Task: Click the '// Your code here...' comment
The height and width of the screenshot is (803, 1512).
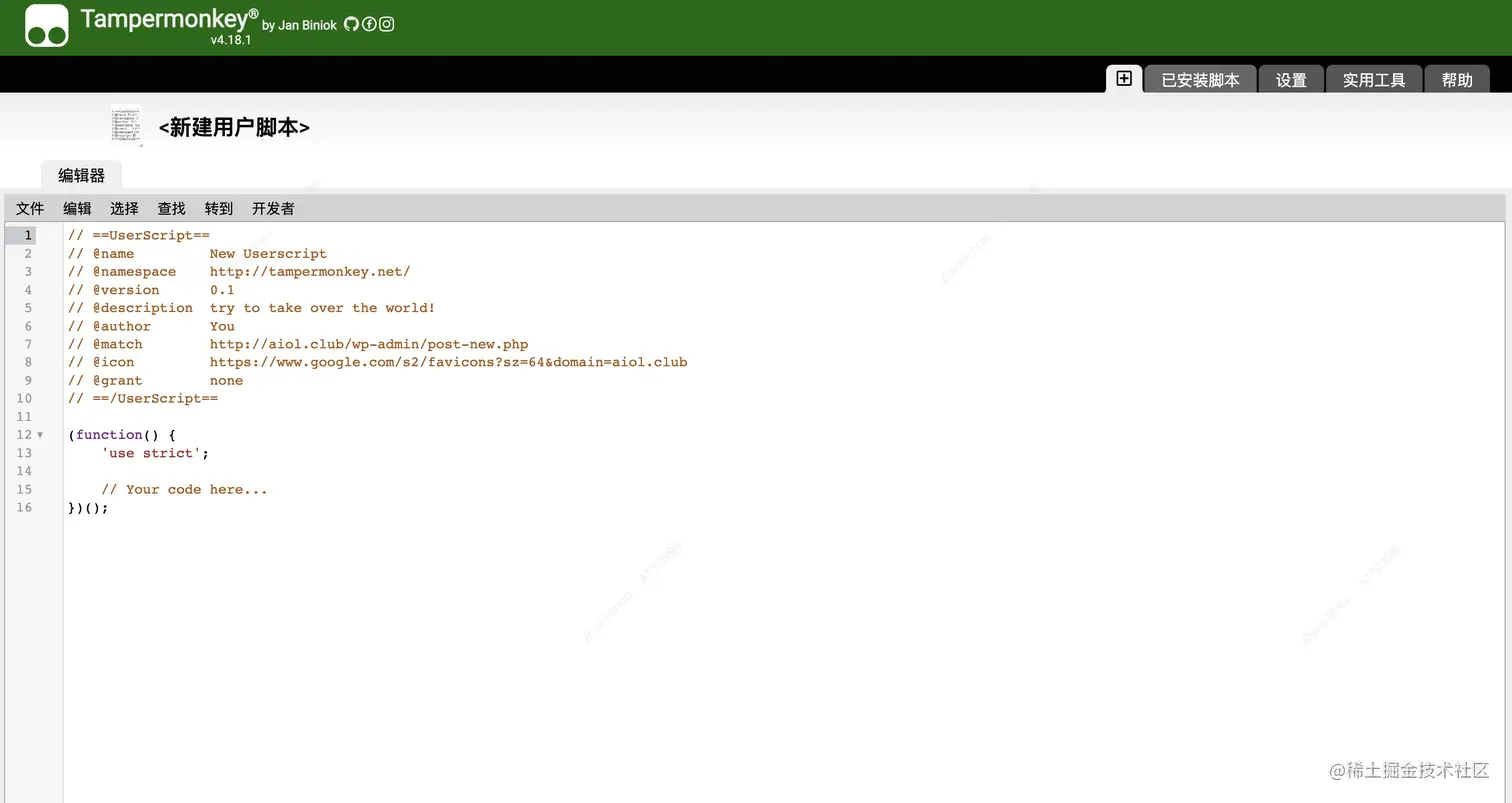Action: [x=184, y=489]
